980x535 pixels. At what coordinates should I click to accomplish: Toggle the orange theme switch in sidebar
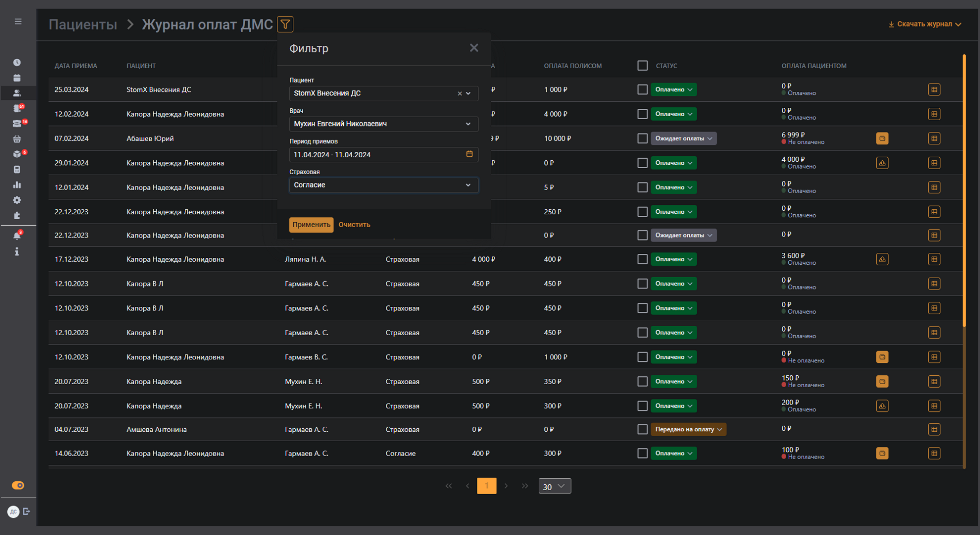(18, 486)
